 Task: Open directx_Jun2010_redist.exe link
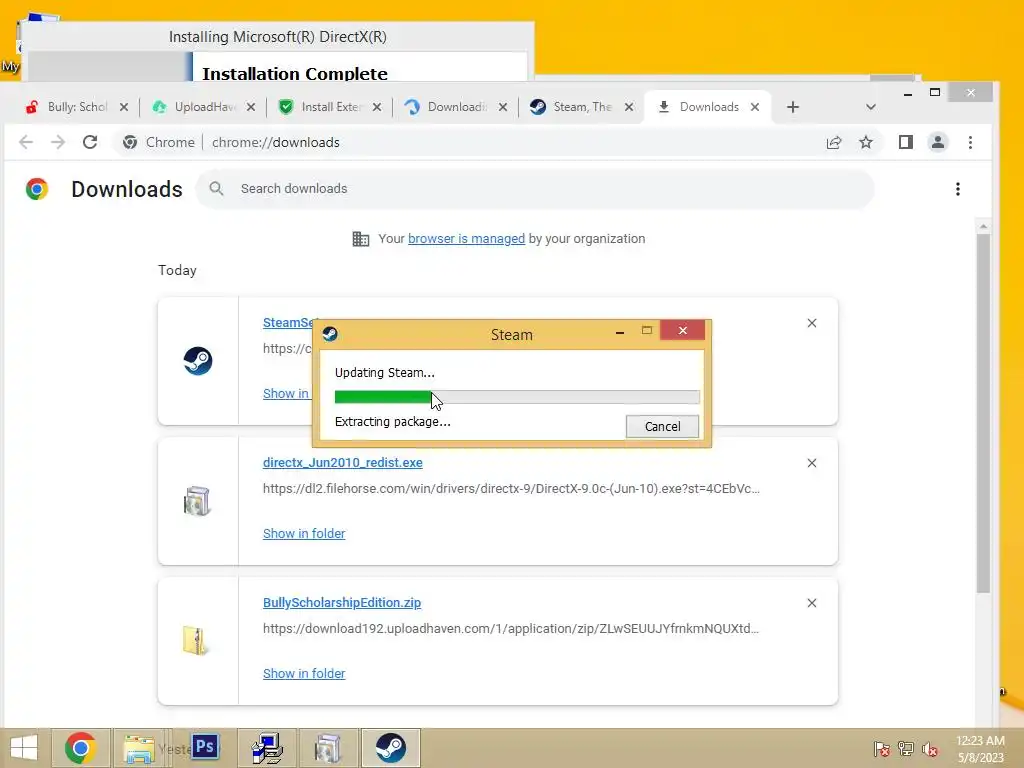click(x=343, y=463)
